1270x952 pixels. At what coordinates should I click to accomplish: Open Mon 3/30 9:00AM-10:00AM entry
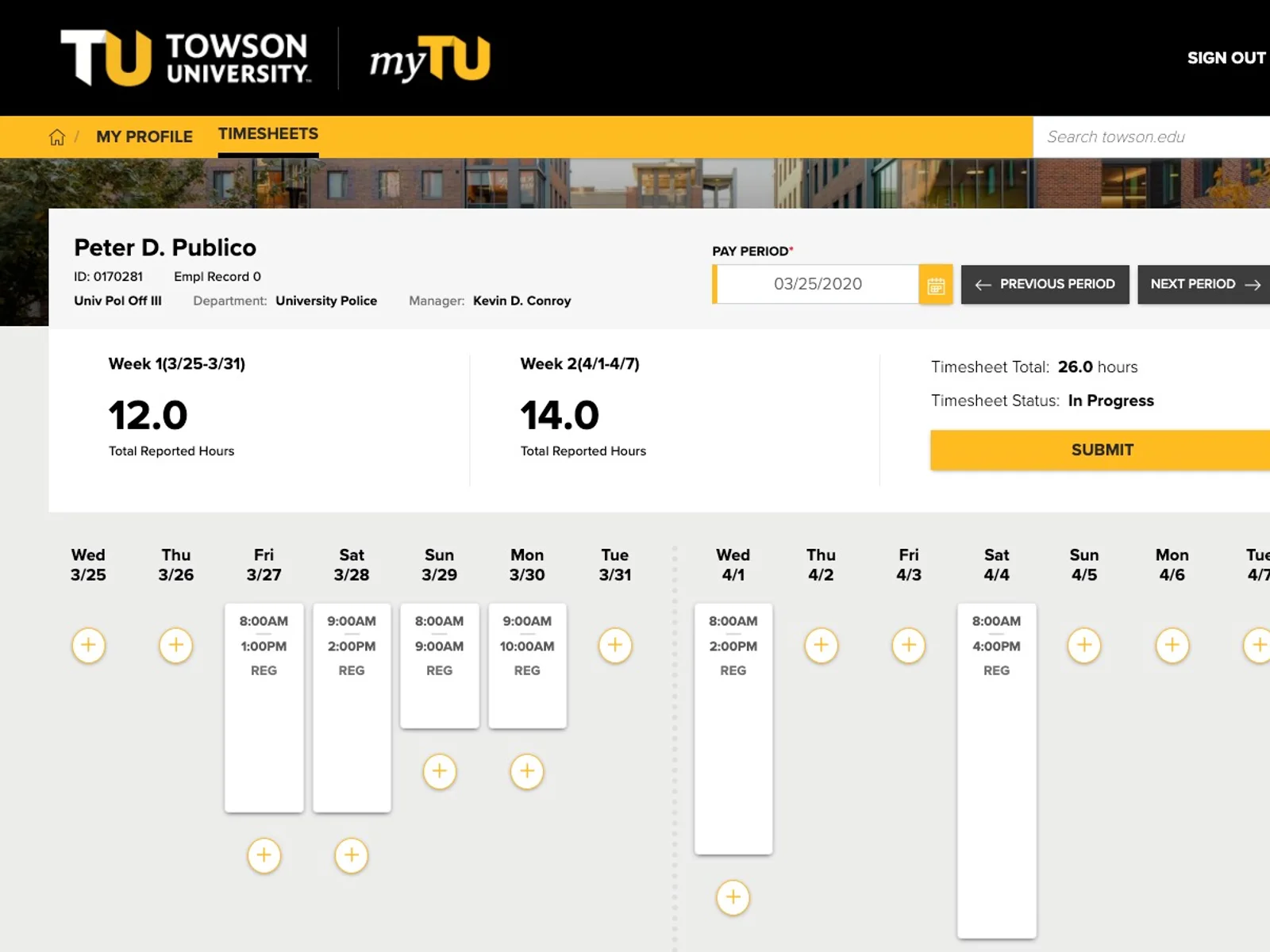click(527, 666)
